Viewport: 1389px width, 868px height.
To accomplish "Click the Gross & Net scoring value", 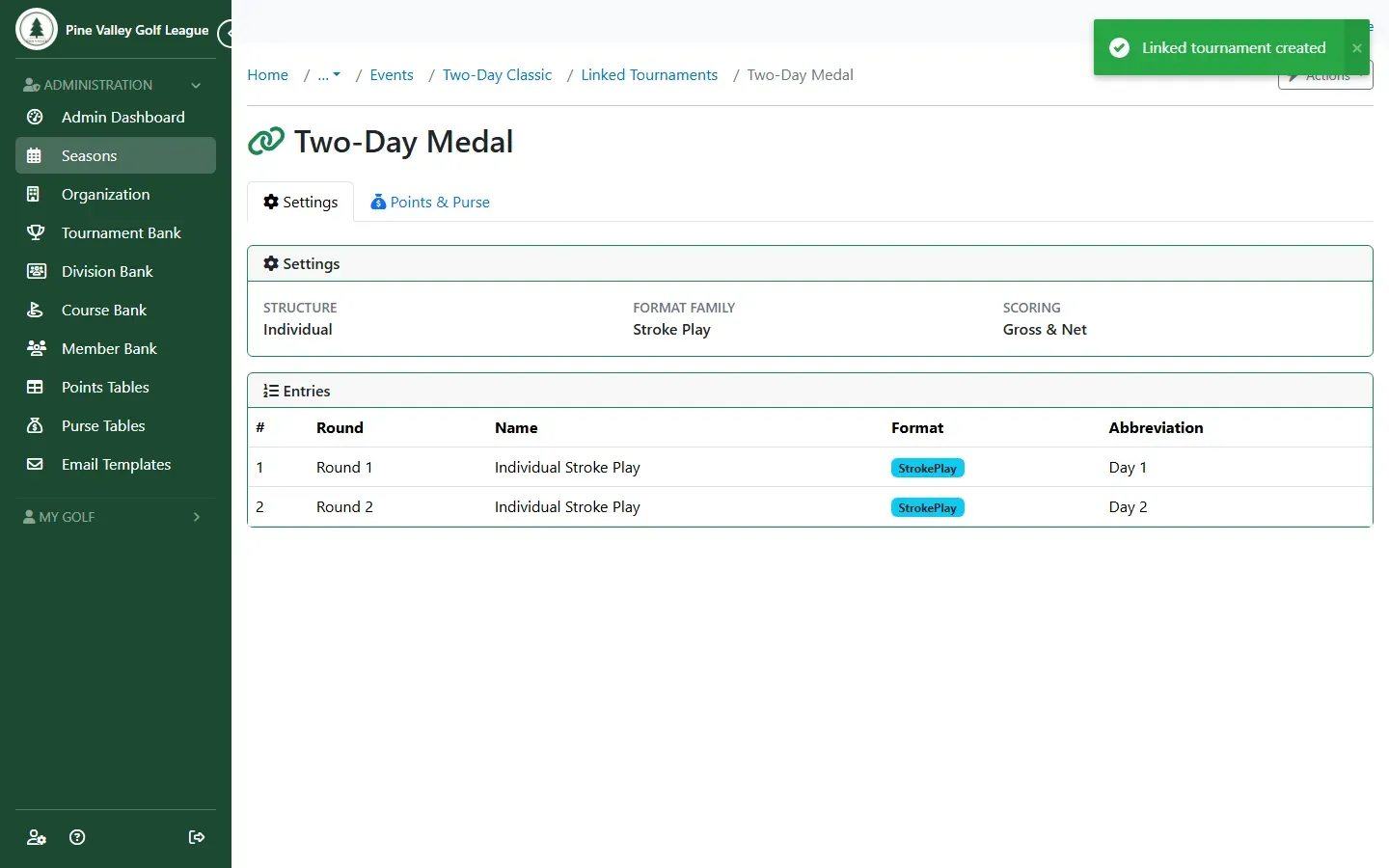I will point(1045,330).
